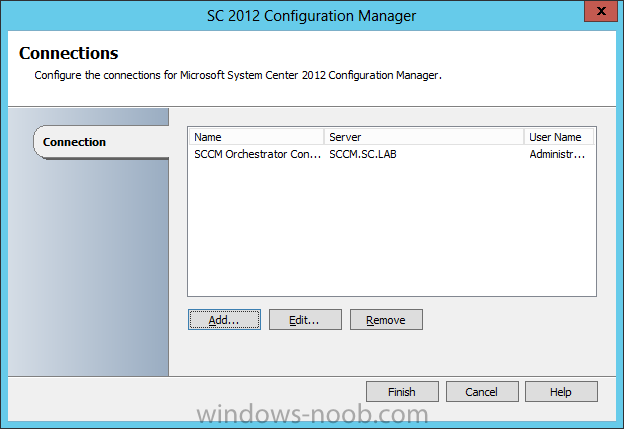Click the SCCM.SC.LAB server cell
This screenshot has width=624, height=429.
click(x=363, y=154)
